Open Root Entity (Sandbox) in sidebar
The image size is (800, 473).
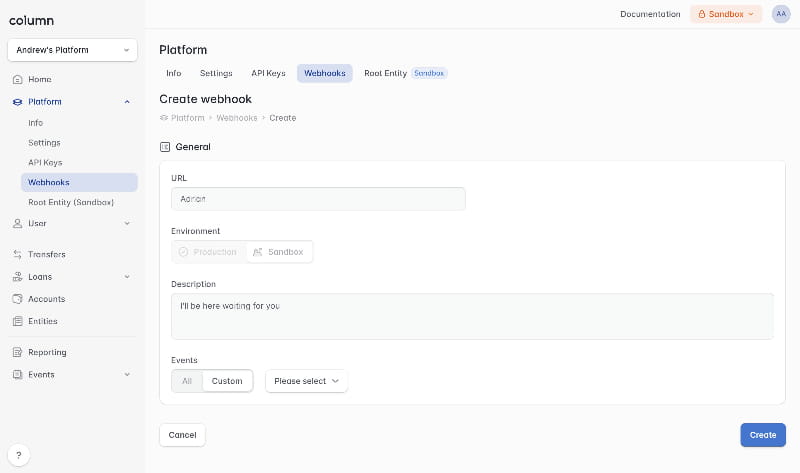pos(71,203)
